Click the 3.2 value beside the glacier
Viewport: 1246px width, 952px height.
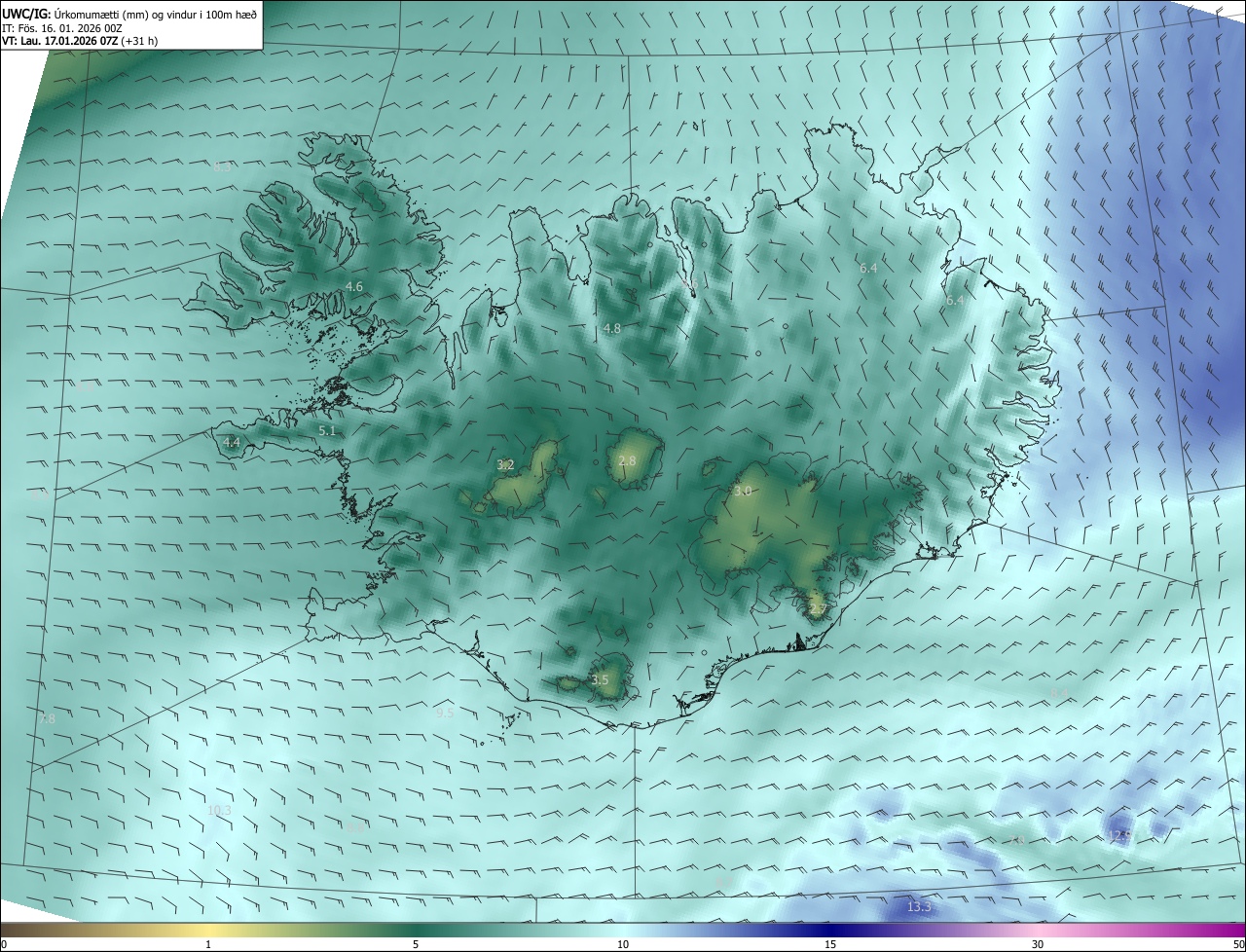click(x=505, y=465)
